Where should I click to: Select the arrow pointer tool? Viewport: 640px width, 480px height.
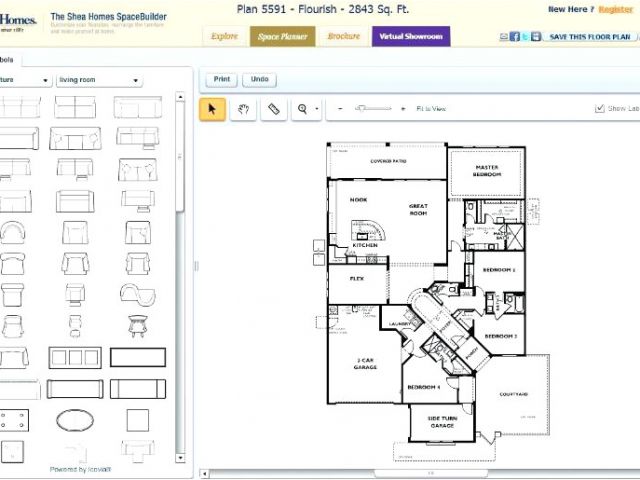(212, 109)
